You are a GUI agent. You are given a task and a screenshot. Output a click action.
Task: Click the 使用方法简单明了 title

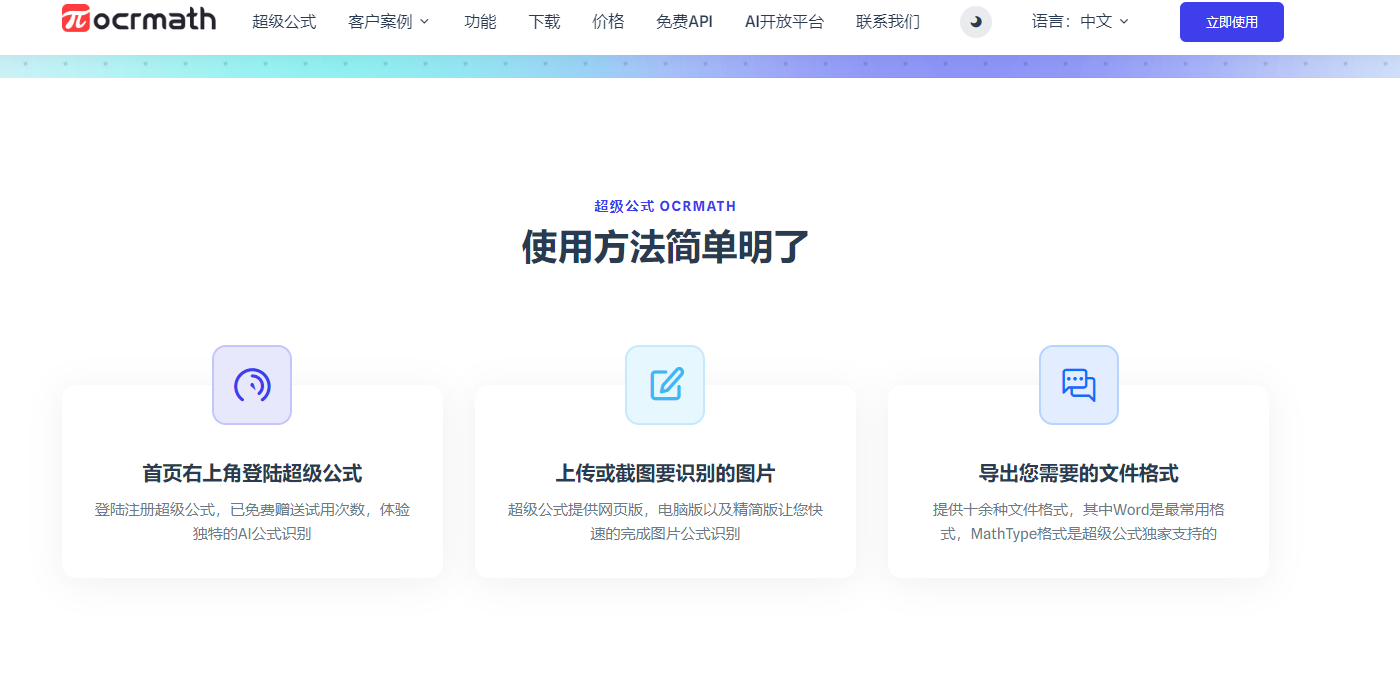coord(665,246)
